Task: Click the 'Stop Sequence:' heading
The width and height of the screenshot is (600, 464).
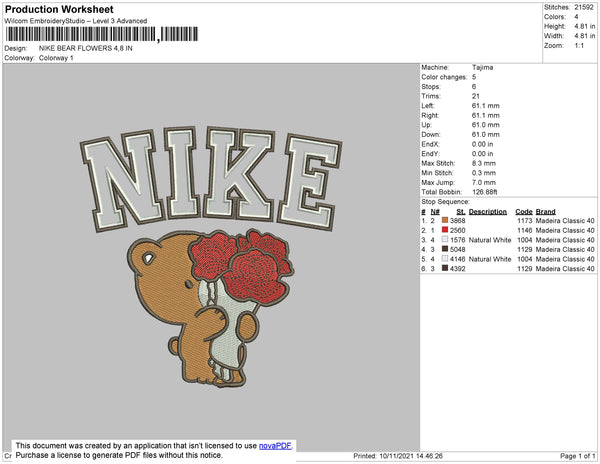Action: click(445, 202)
